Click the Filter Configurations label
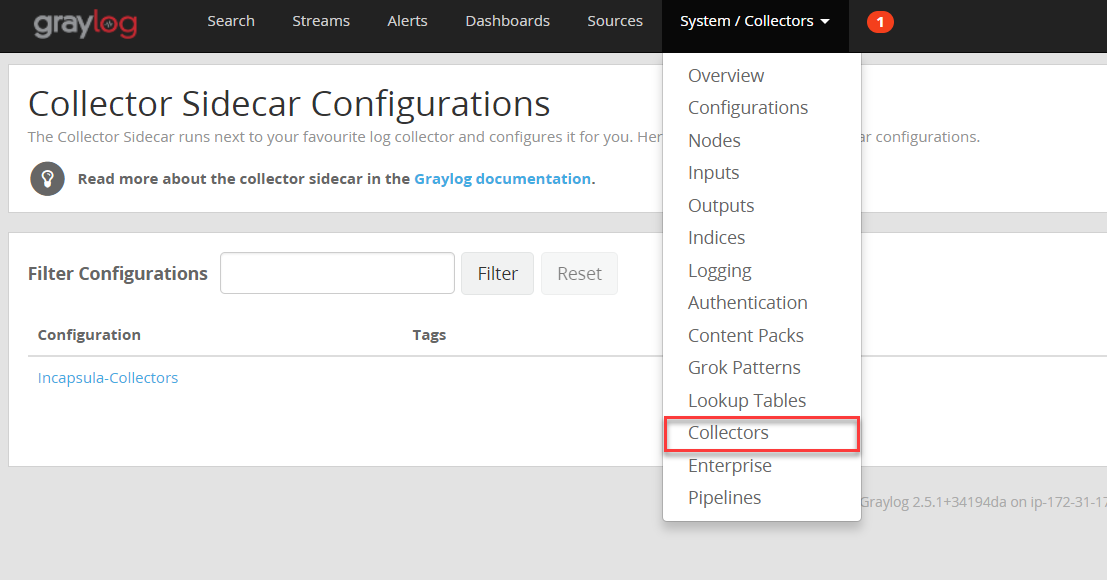The width and height of the screenshot is (1107, 580). pyautogui.click(x=118, y=274)
